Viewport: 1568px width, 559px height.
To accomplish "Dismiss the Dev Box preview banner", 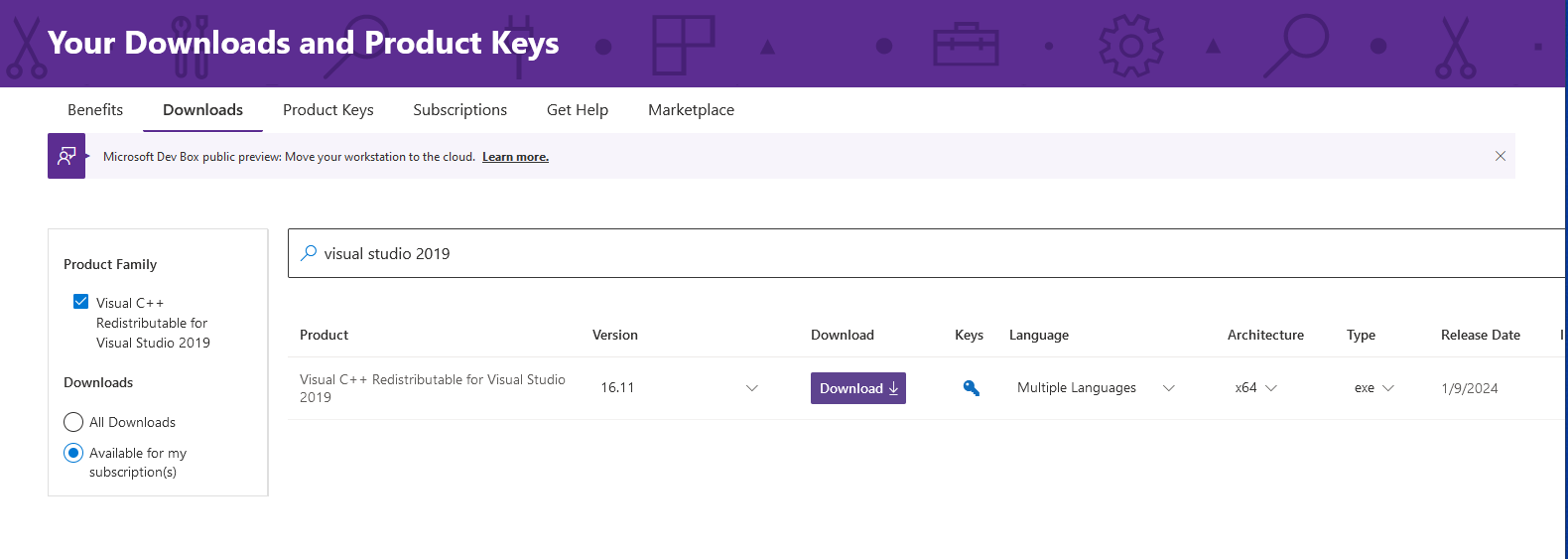I will (x=1501, y=156).
